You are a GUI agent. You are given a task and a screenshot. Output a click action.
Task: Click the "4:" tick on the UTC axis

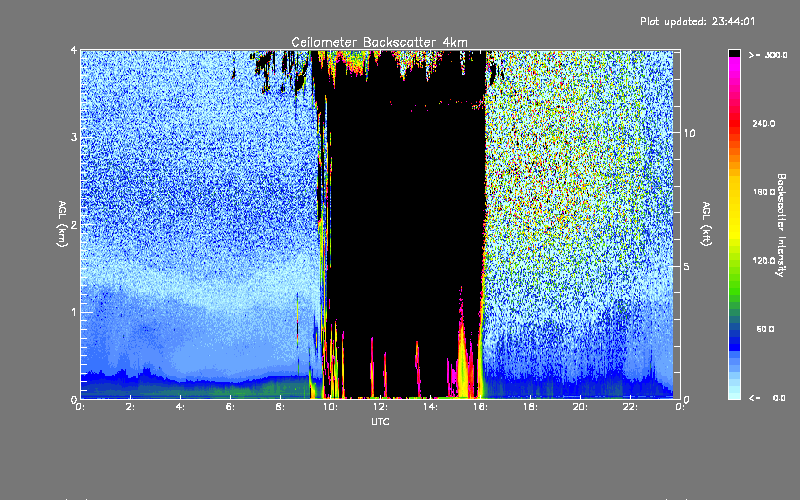180,407
